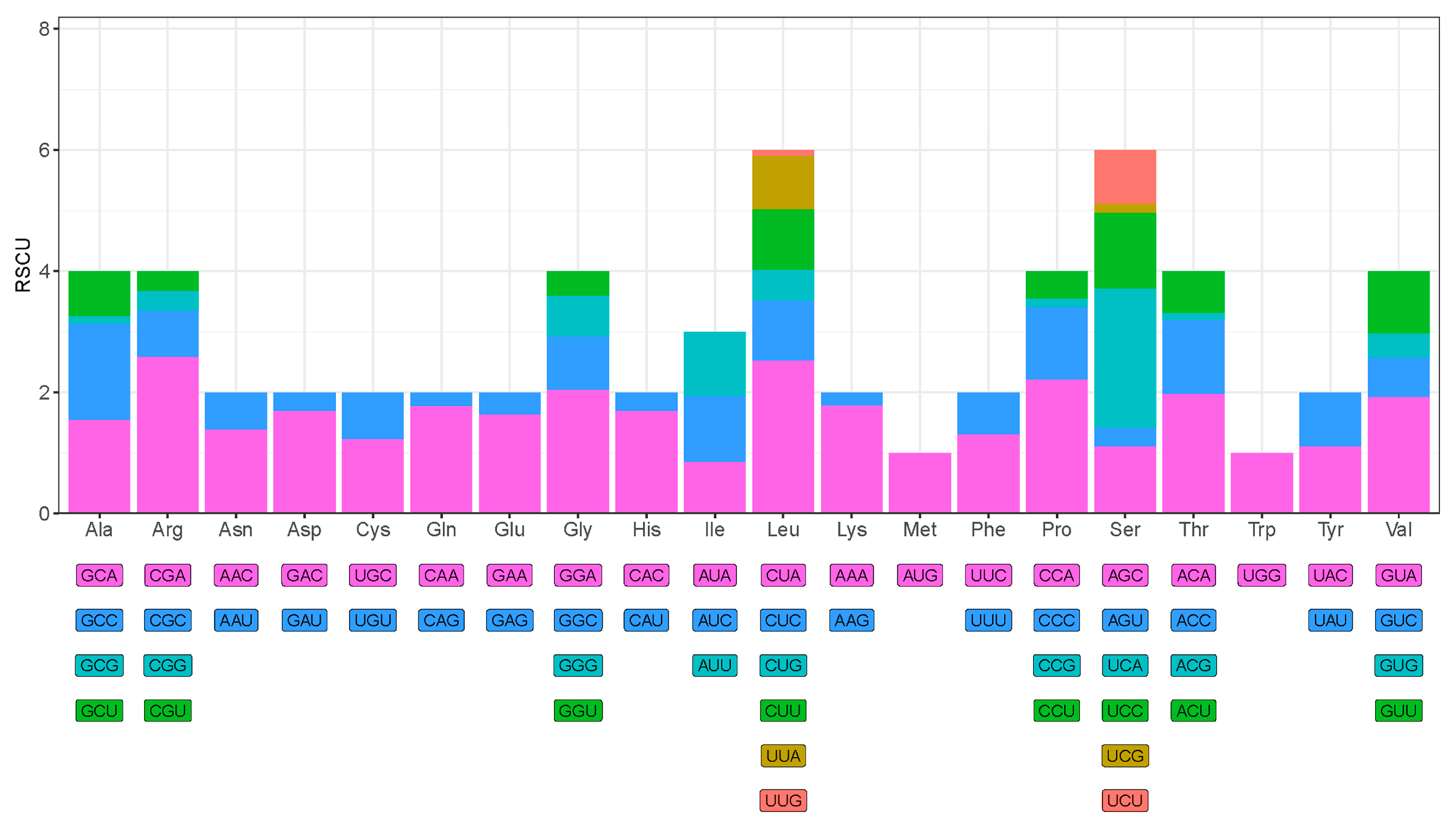Viewport: 1456px width, 829px height.
Task: Select the Met axis label
Action: [x=920, y=530]
